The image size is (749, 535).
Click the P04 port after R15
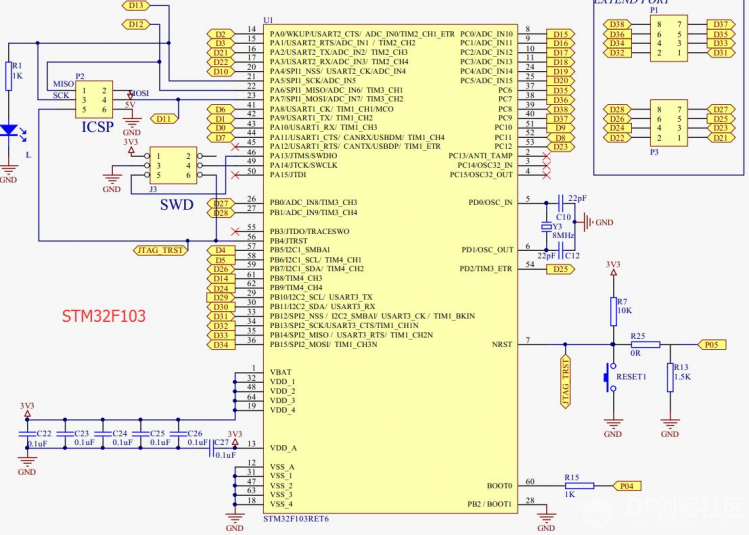click(x=627, y=486)
